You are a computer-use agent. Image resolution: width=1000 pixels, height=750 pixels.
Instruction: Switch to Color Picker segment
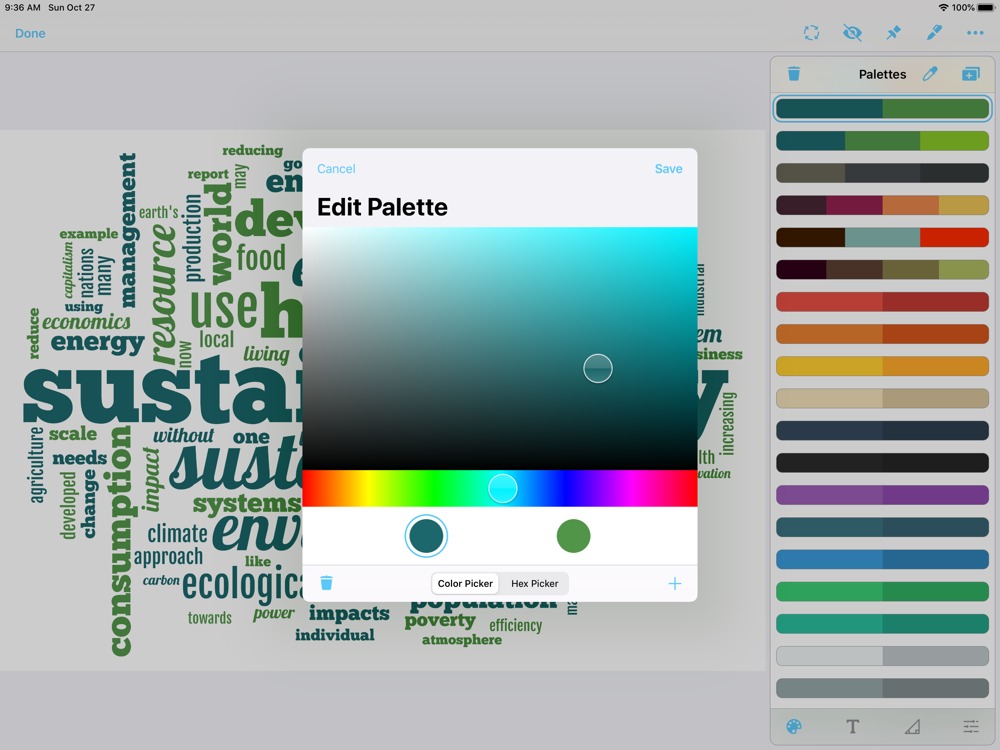click(465, 584)
